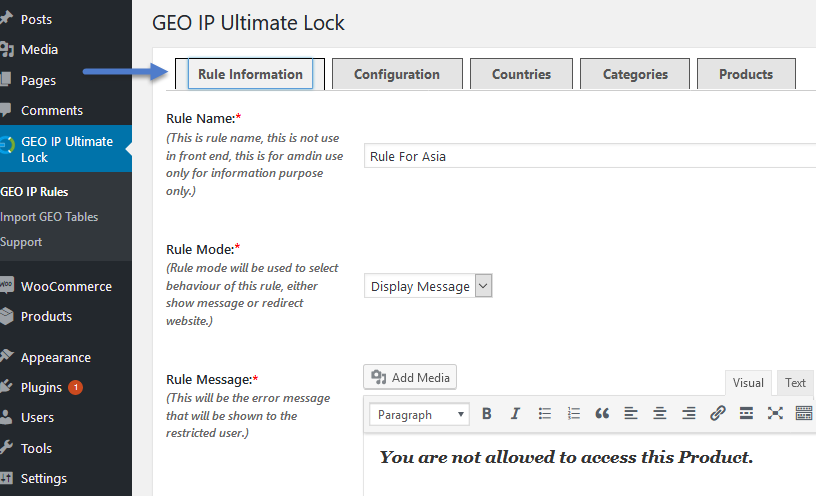Click the Pages icon in sidebar

6,80
